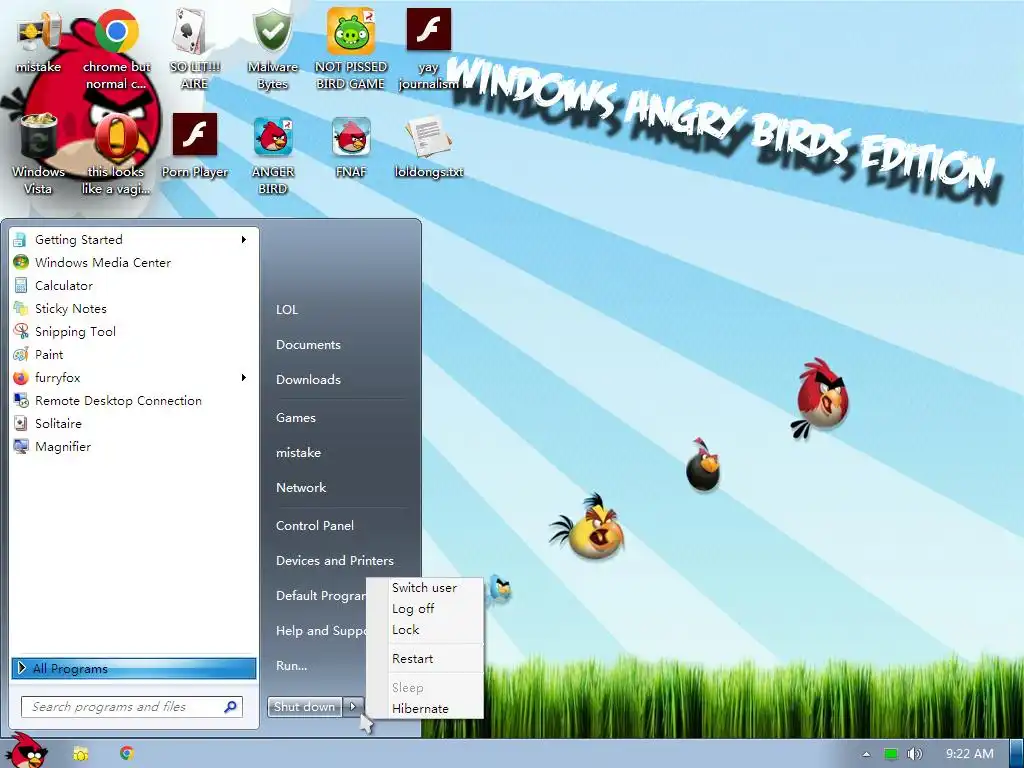1024x768 pixels.
Task: Select Lock from the power menu
Action: point(406,630)
